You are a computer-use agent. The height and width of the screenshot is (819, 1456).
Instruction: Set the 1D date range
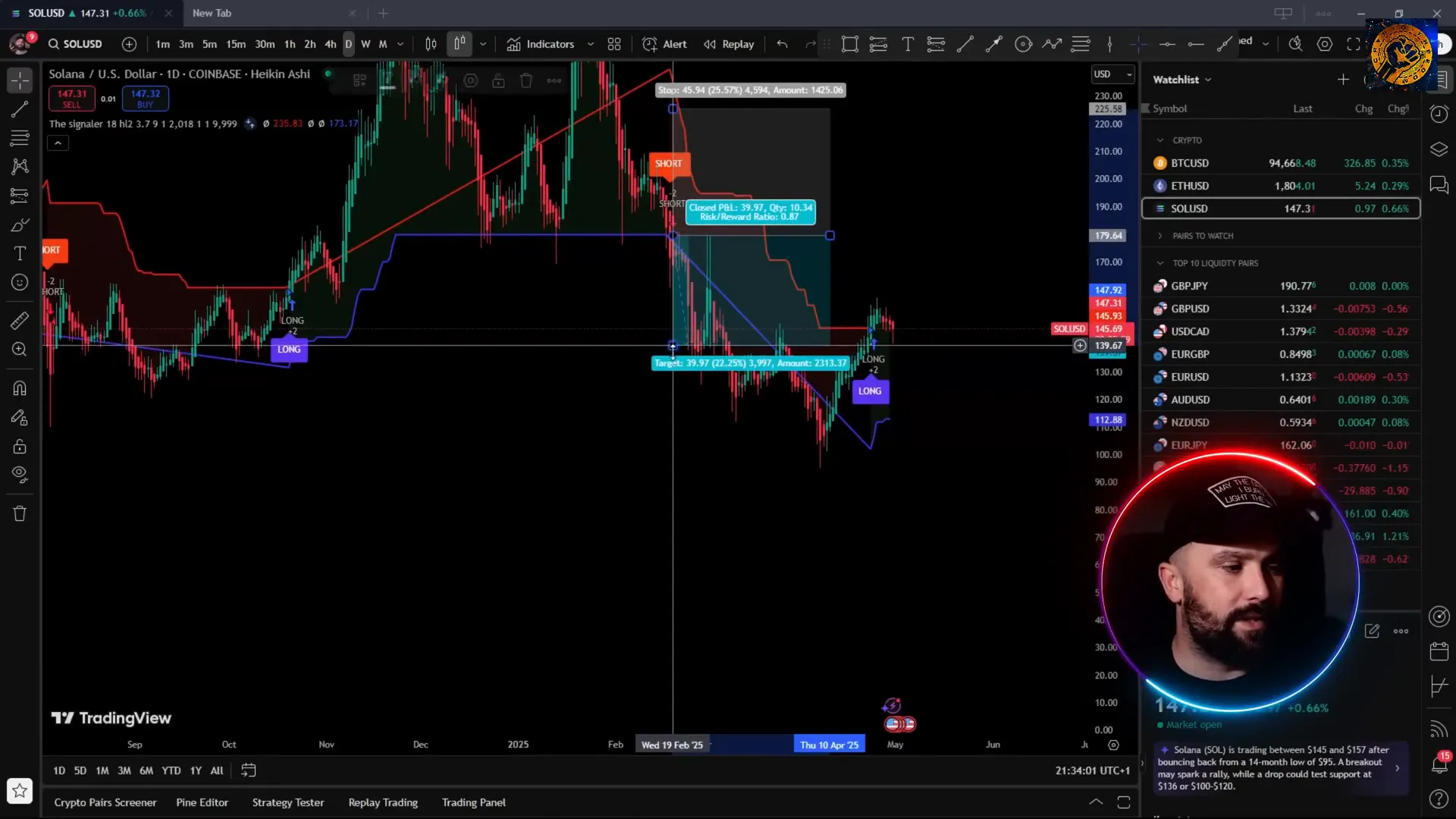coord(59,770)
